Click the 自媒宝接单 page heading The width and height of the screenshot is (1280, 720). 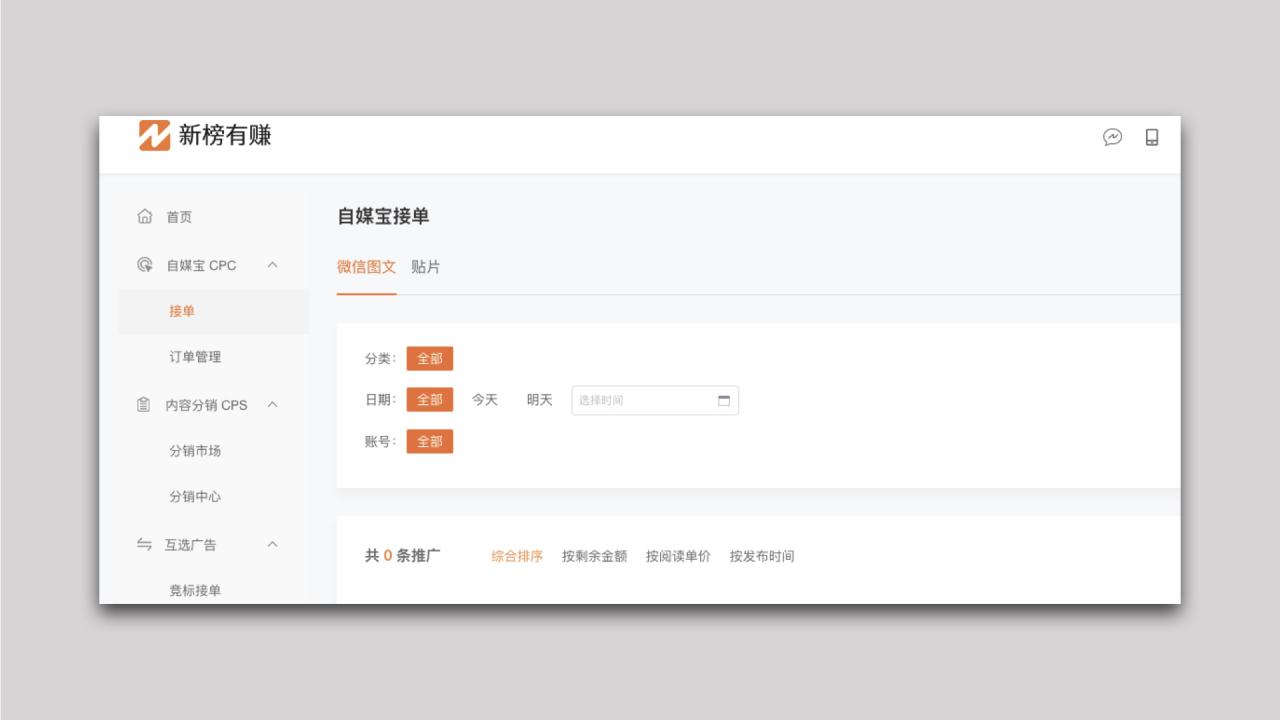(x=383, y=216)
